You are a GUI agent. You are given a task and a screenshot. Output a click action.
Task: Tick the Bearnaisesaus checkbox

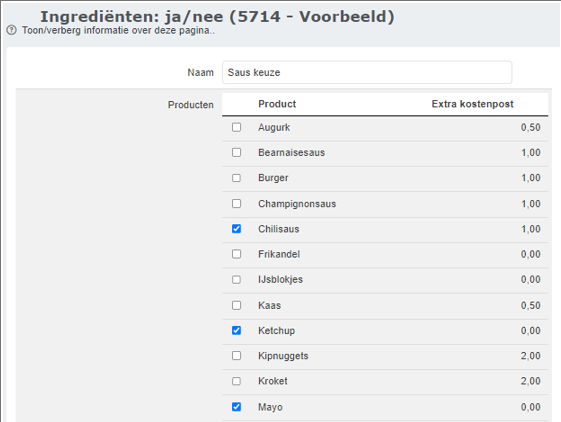[236, 152]
